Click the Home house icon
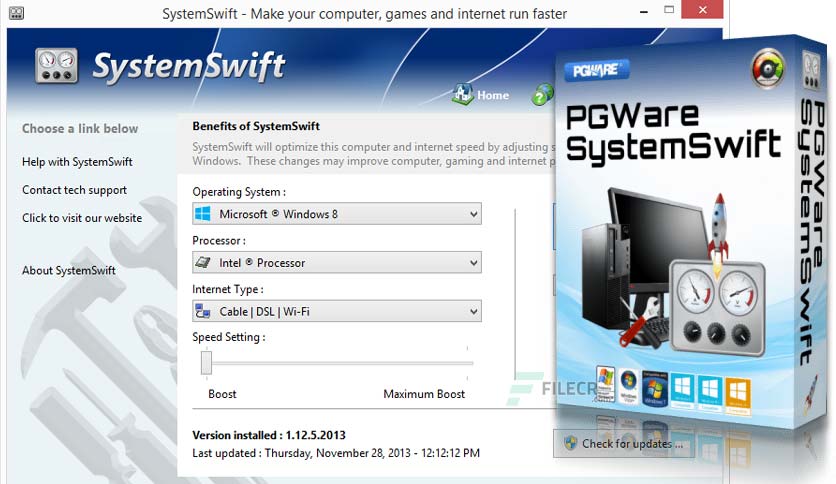 [x=463, y=94]
